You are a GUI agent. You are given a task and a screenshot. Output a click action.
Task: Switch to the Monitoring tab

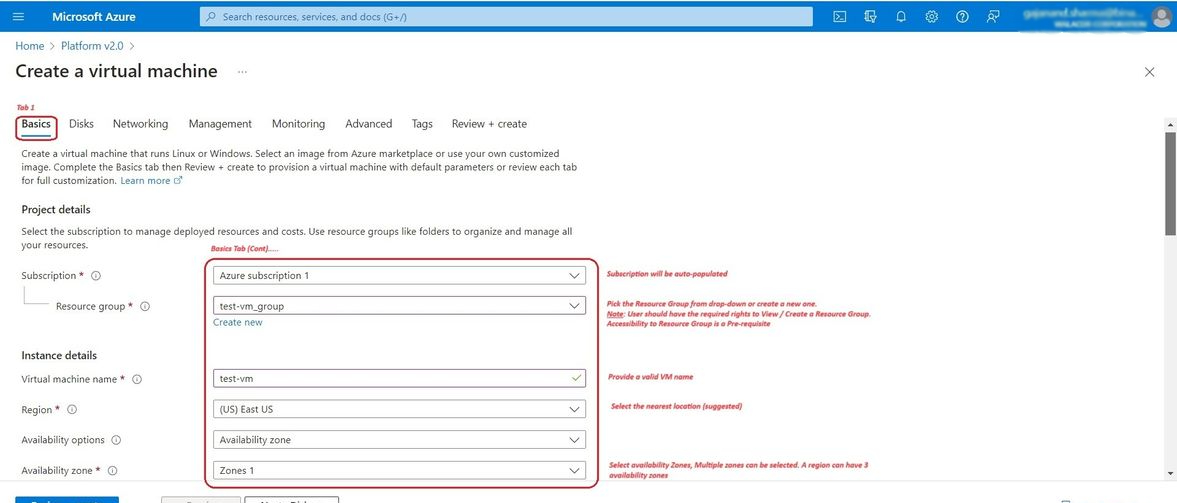(298, 124)
